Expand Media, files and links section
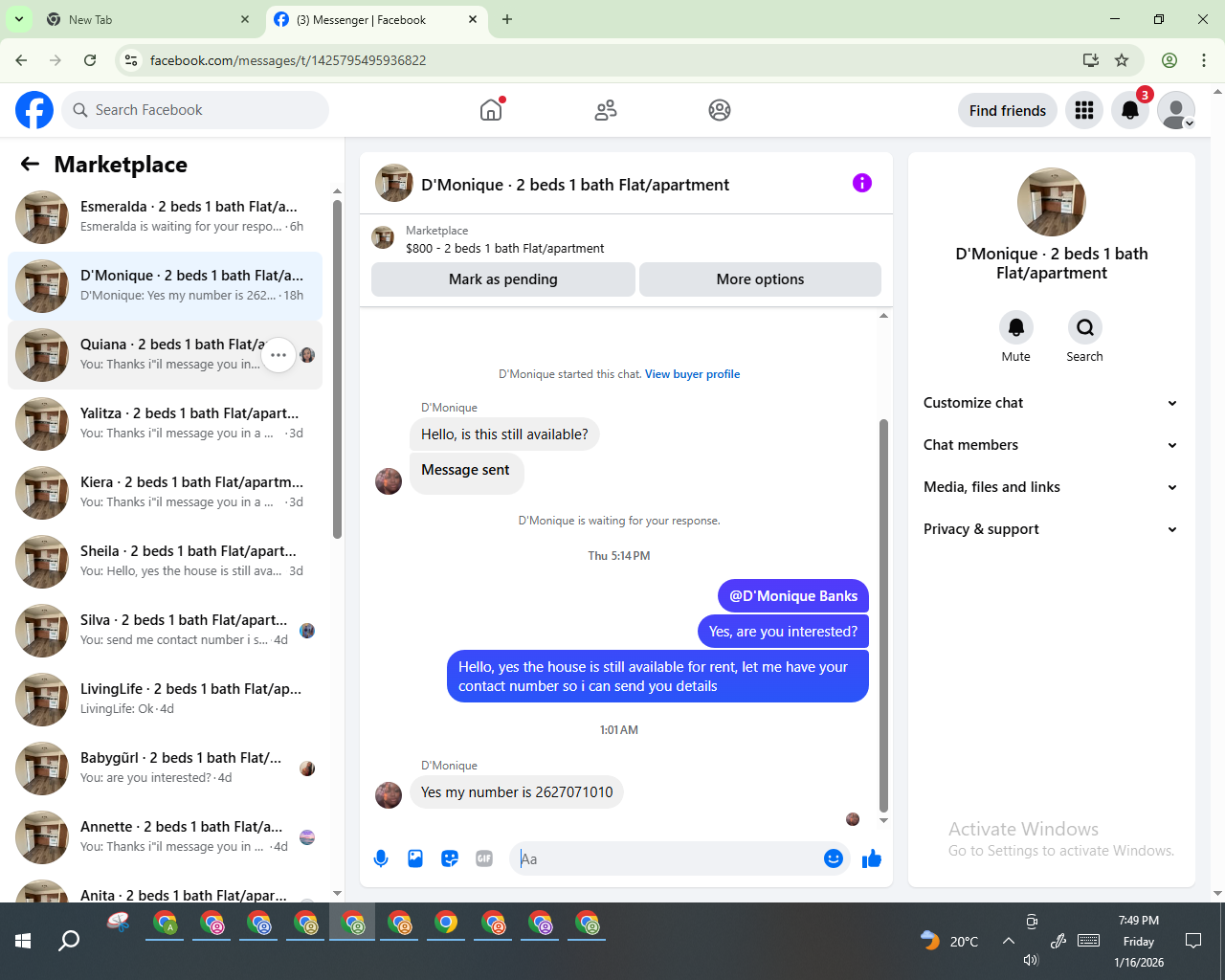Screen dimensions: 1225x980 1051,487
